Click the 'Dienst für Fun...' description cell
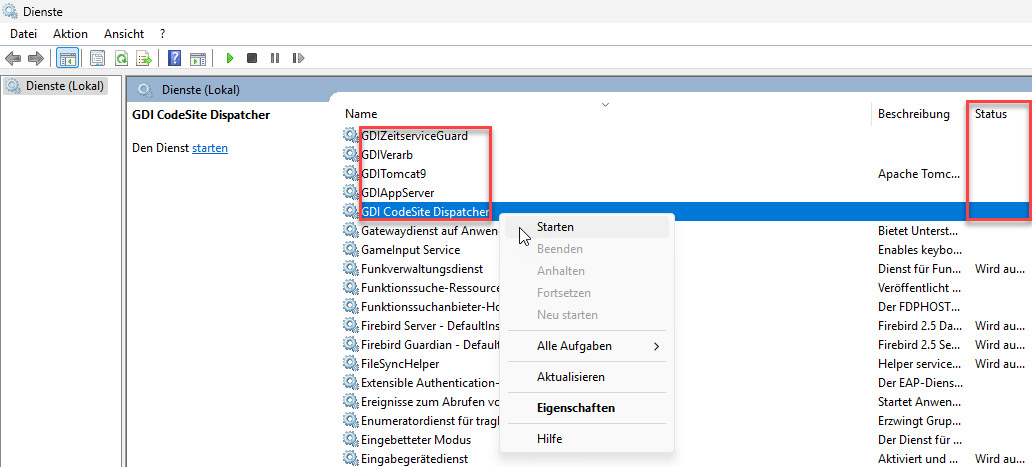This screenshot has width=1032, height=467. point(919,269)
